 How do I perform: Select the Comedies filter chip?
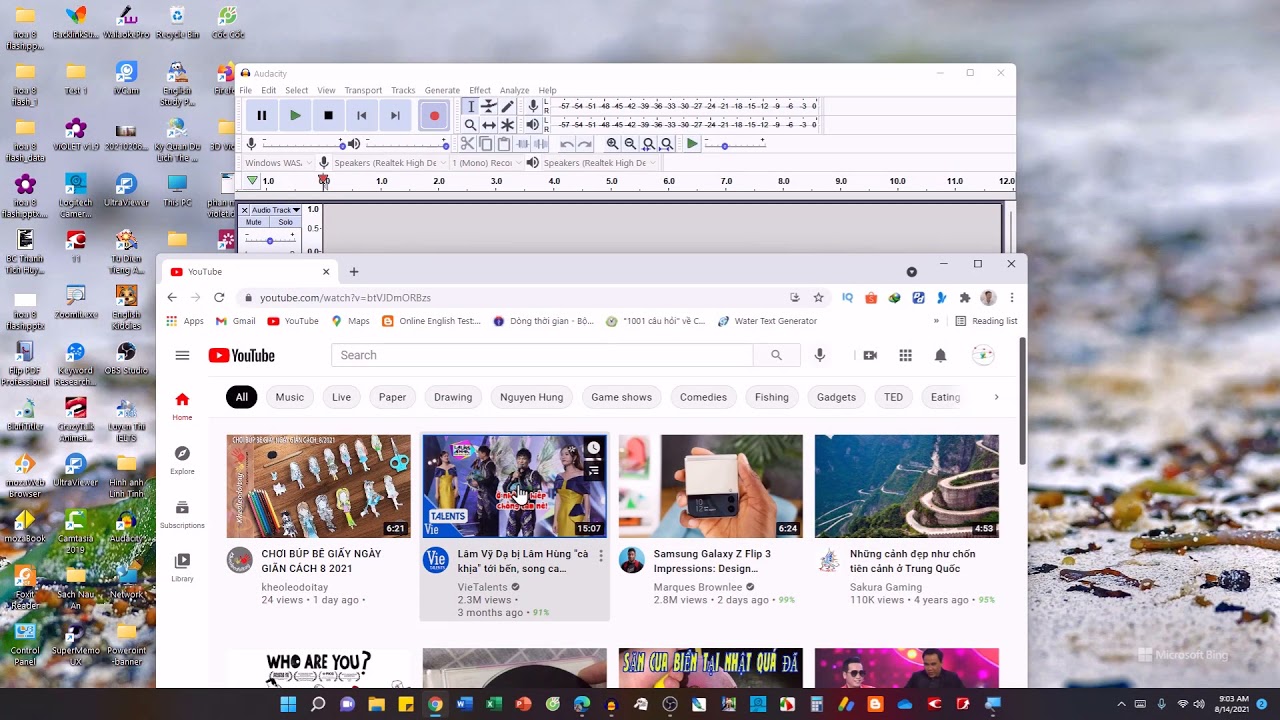tap(703, 397)
